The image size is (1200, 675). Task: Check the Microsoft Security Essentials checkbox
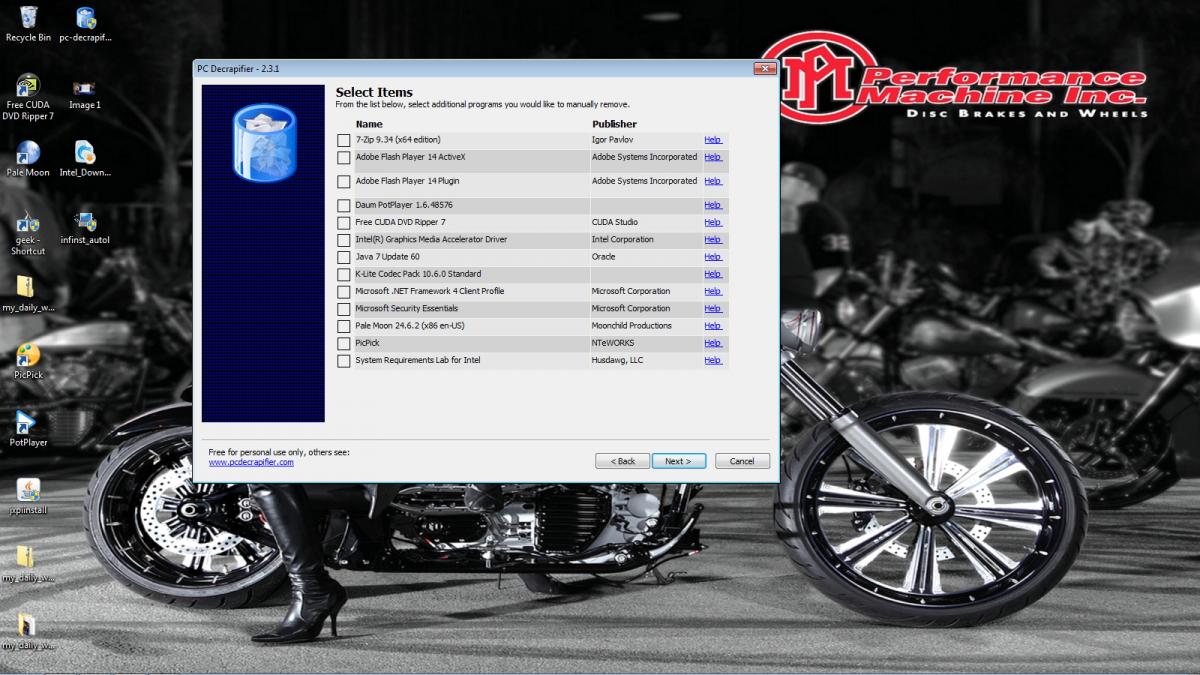(344, 309)
